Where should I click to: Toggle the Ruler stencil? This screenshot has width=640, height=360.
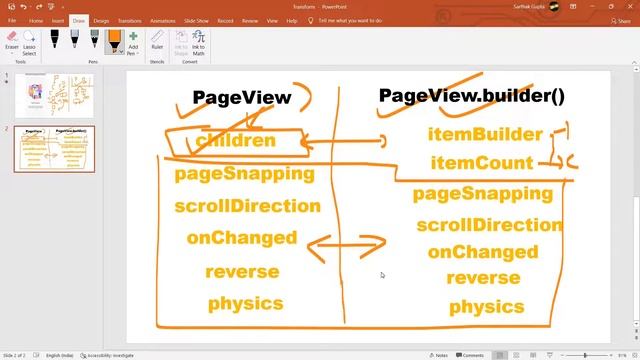pyautogui.click(x=157, y=40)
